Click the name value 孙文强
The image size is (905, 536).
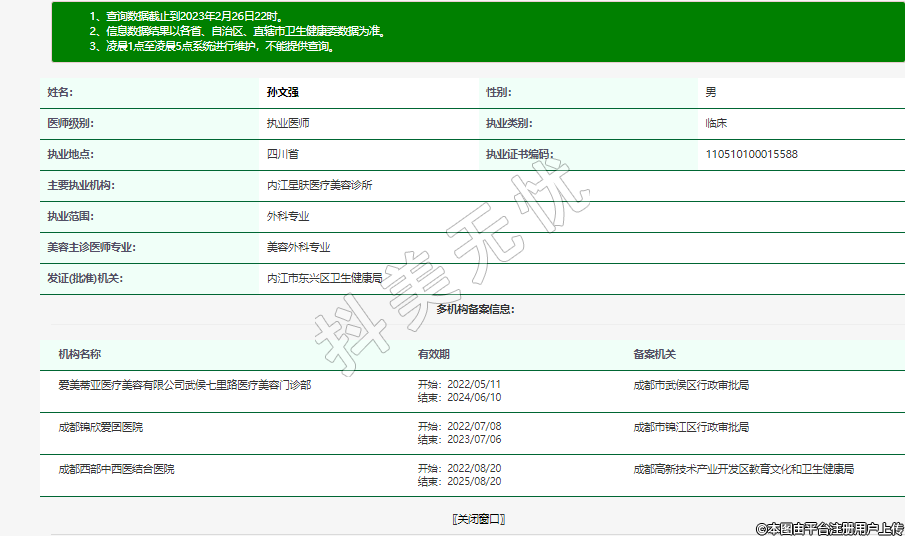click(x=283, y=92)
